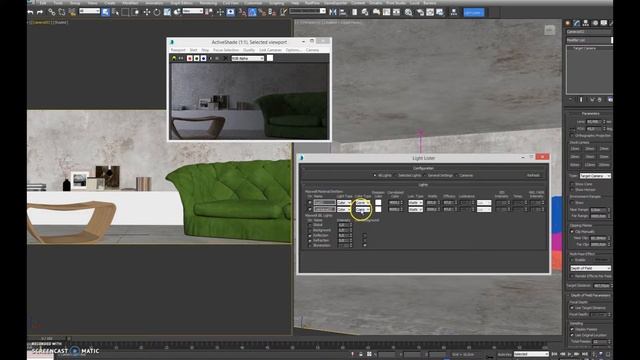The width and height of the screenshot is (640, 360).
Task: Open the Create command panel tab
Action: click(568, 23)
